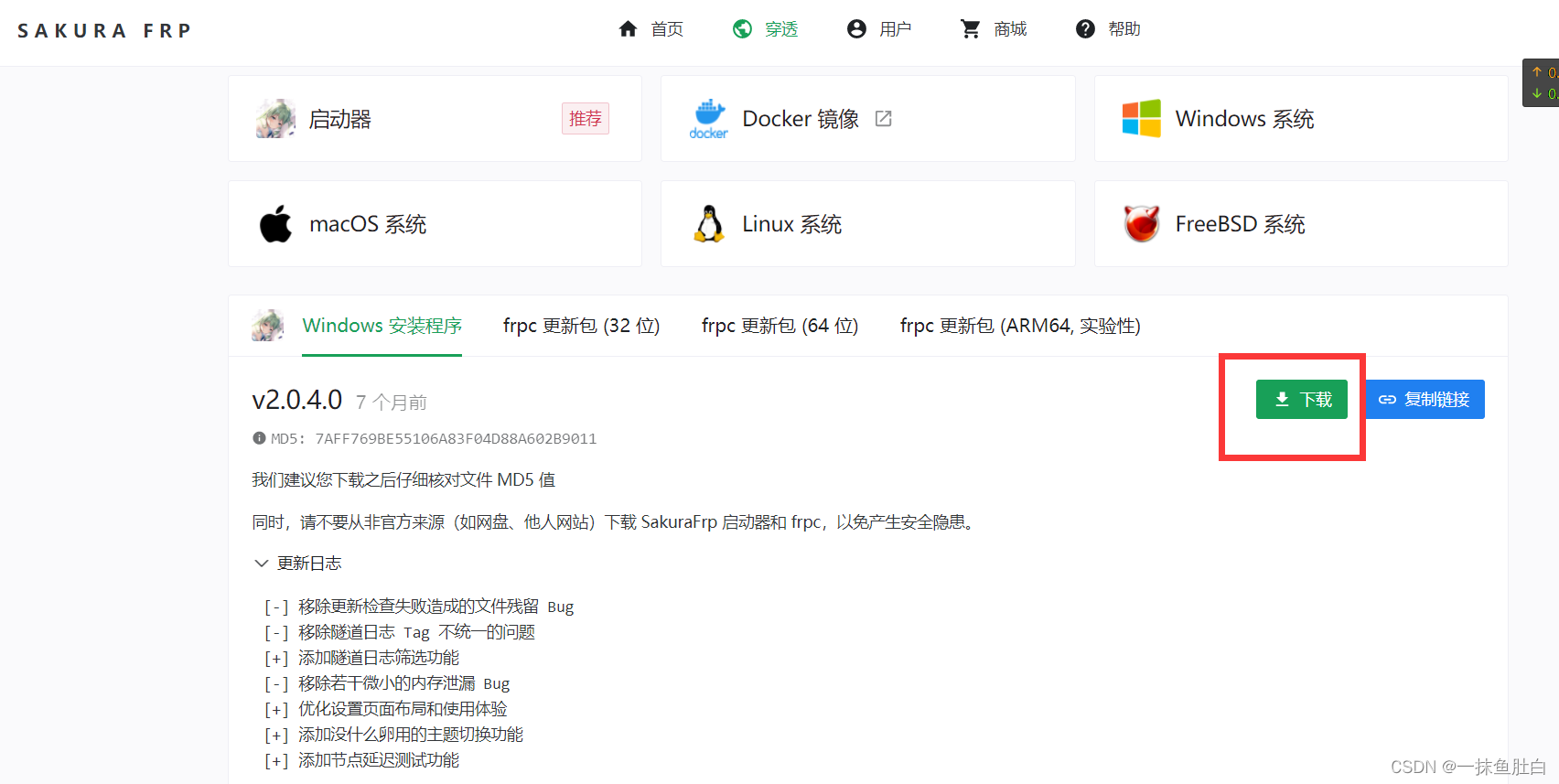1559x784 pixels.
Task: Open the 用户 navigation item
Action: pyautogui.click(x=896, y=29)
